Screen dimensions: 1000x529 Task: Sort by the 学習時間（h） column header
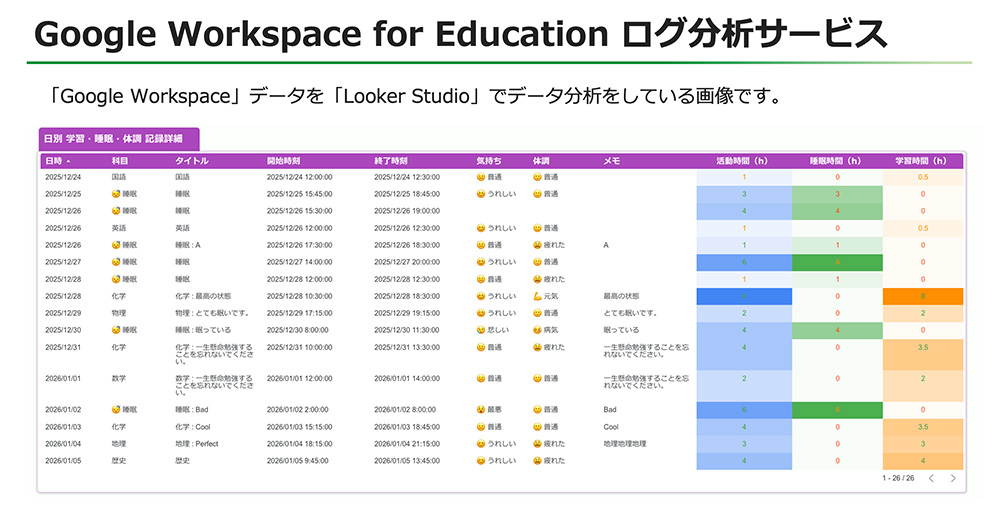[x=922, y=160]
